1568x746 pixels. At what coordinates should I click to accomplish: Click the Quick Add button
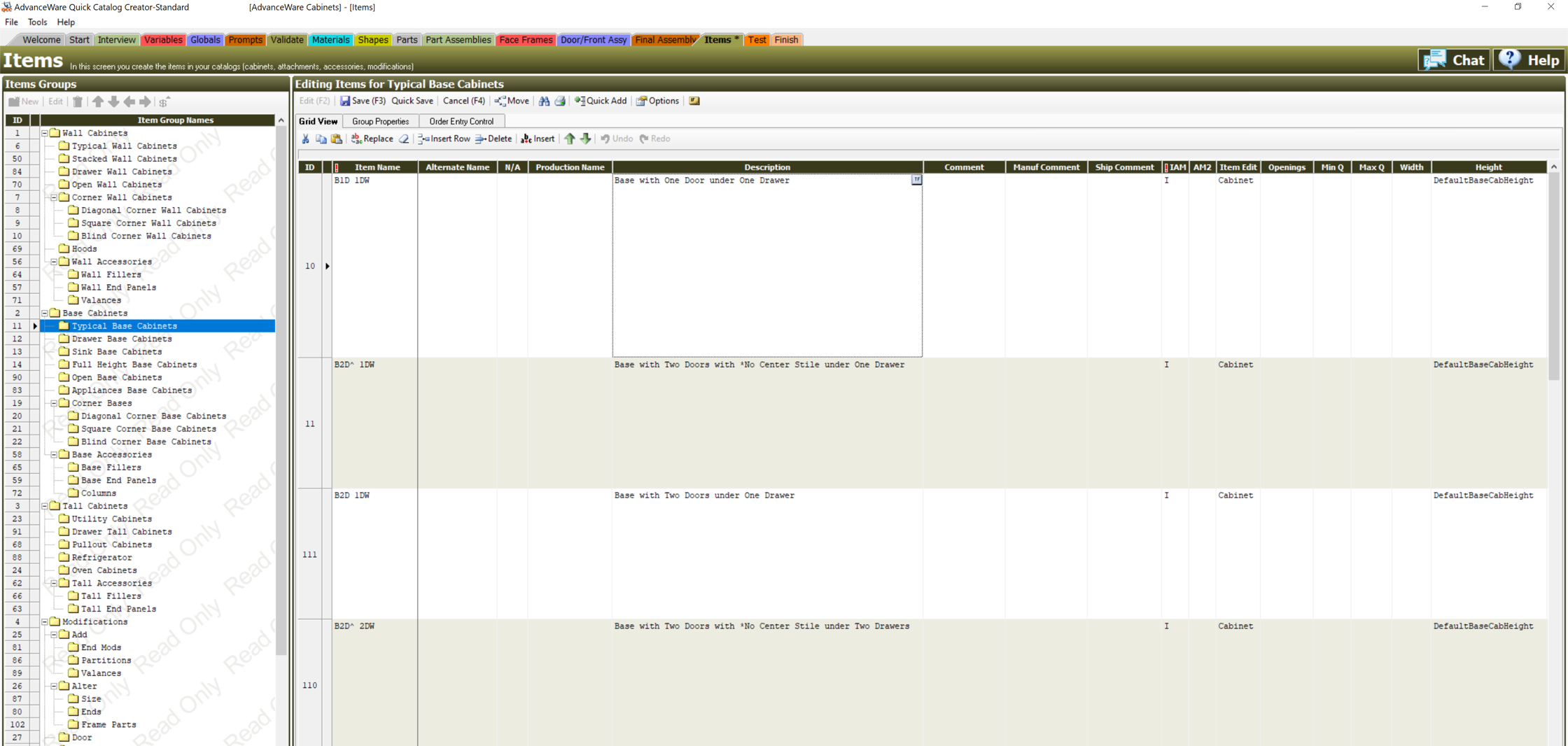click(x=601, y=101)
